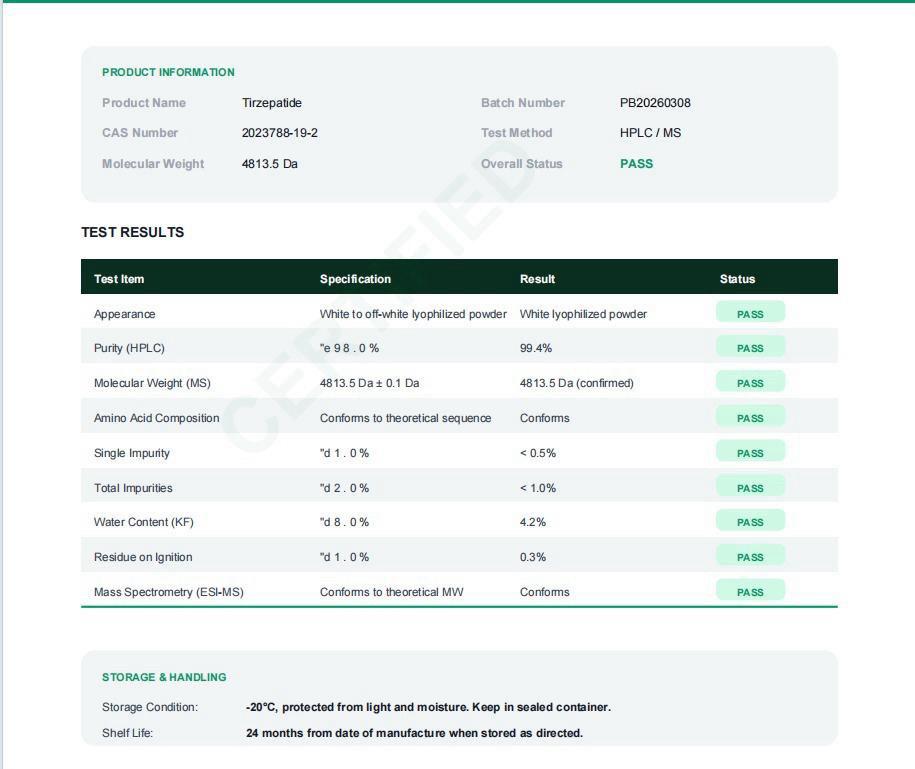Click the Status column header
The width and height of the screenshot is (915, 769).
click(x=738, y=279)
